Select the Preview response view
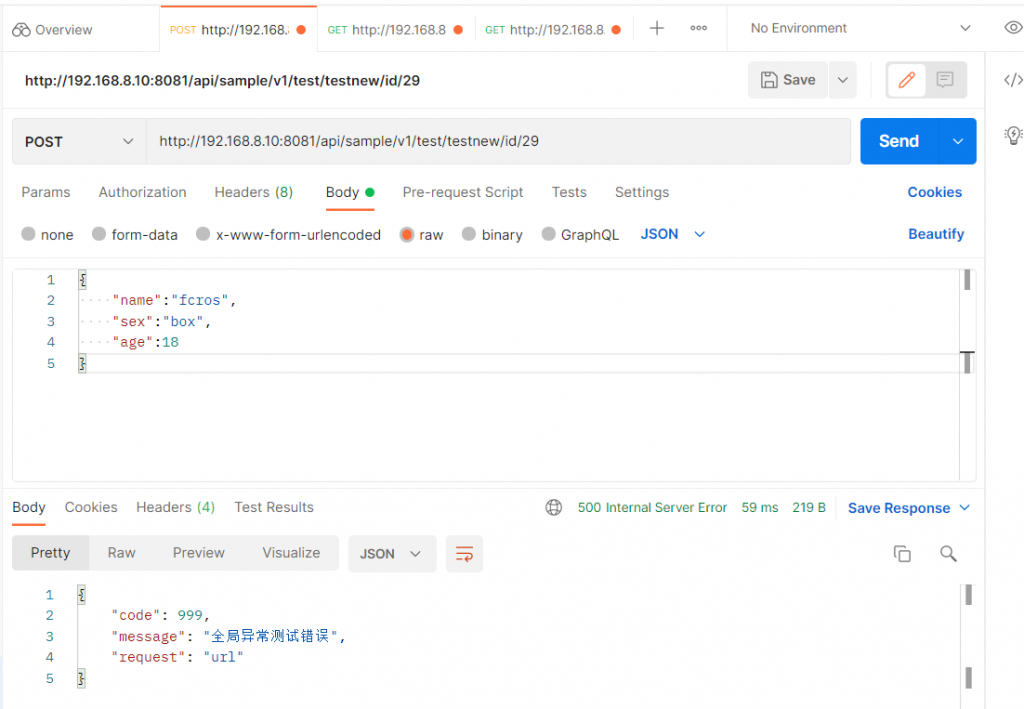1024x709 pixels. 199,553
